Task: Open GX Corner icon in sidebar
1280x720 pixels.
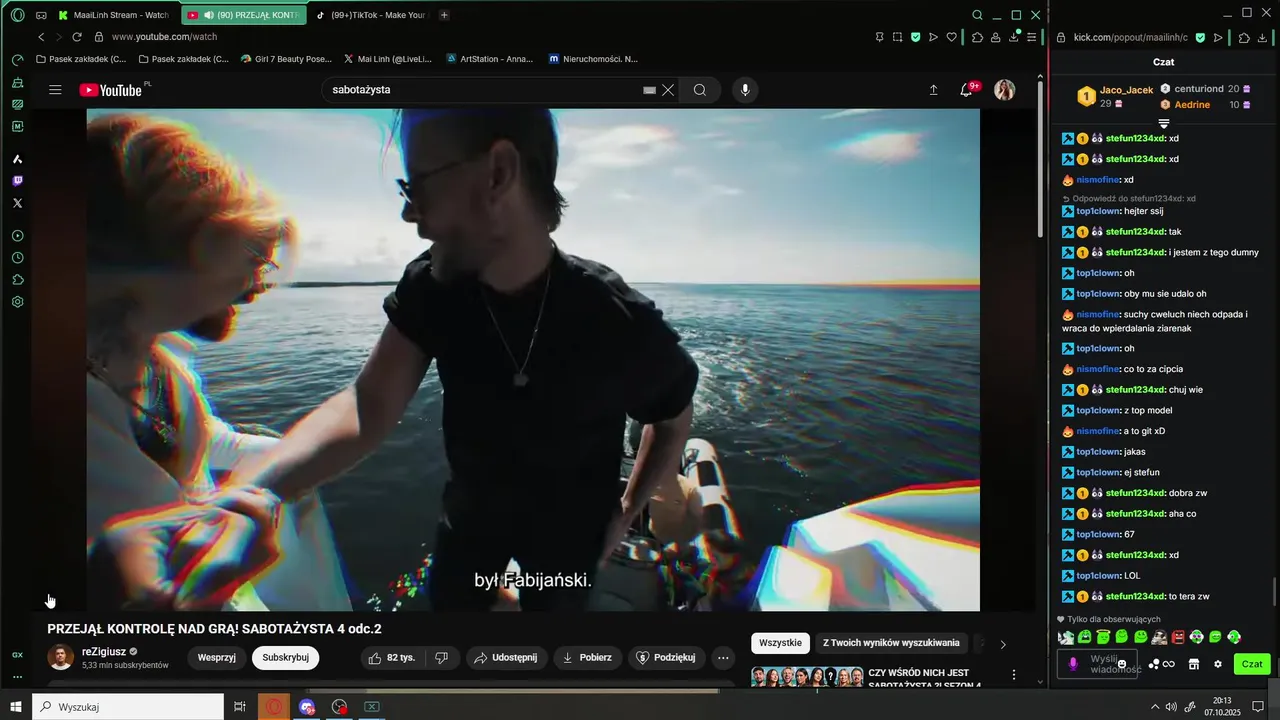Action: 17,655
